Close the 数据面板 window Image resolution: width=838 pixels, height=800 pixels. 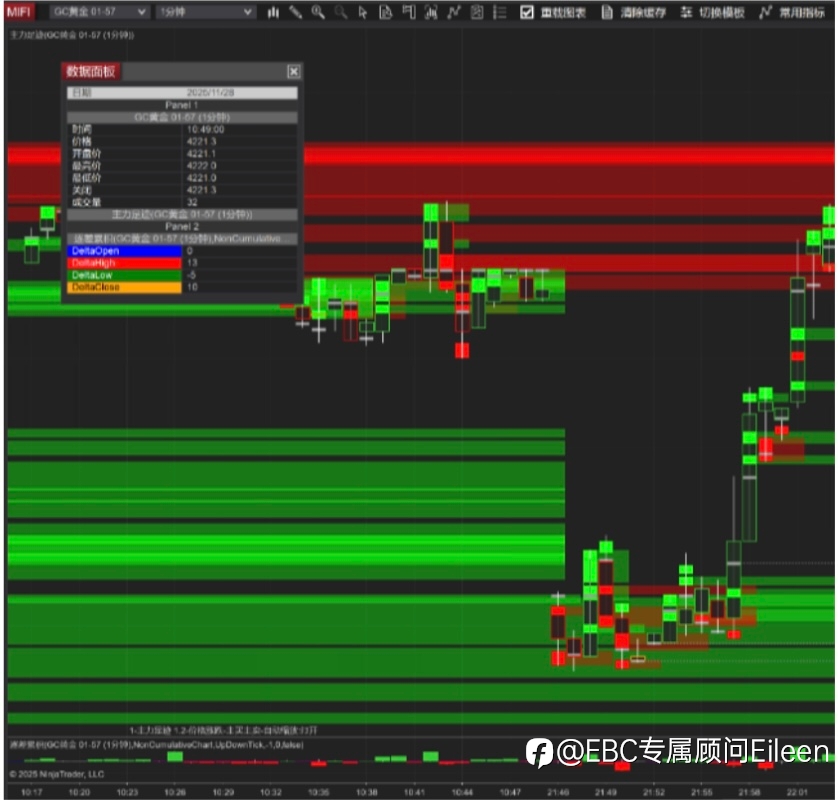click(293, 72)
